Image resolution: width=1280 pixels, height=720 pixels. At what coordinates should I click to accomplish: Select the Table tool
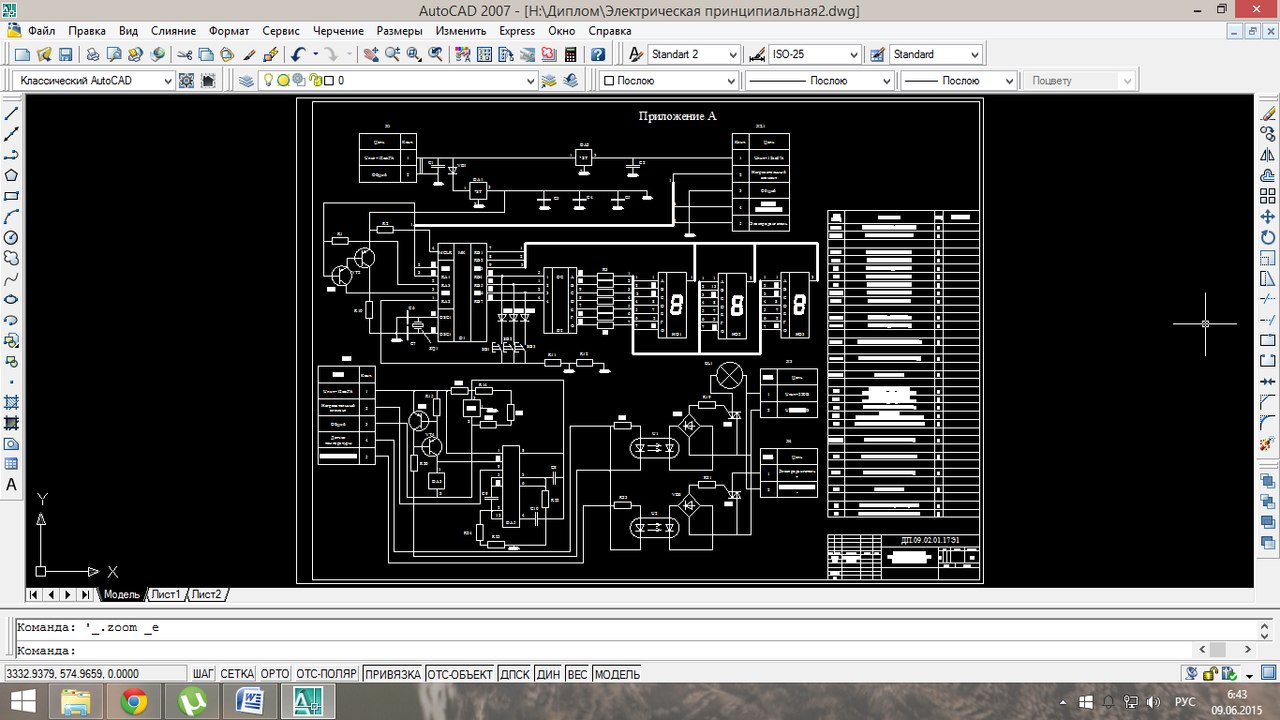(x=12, y=464)
